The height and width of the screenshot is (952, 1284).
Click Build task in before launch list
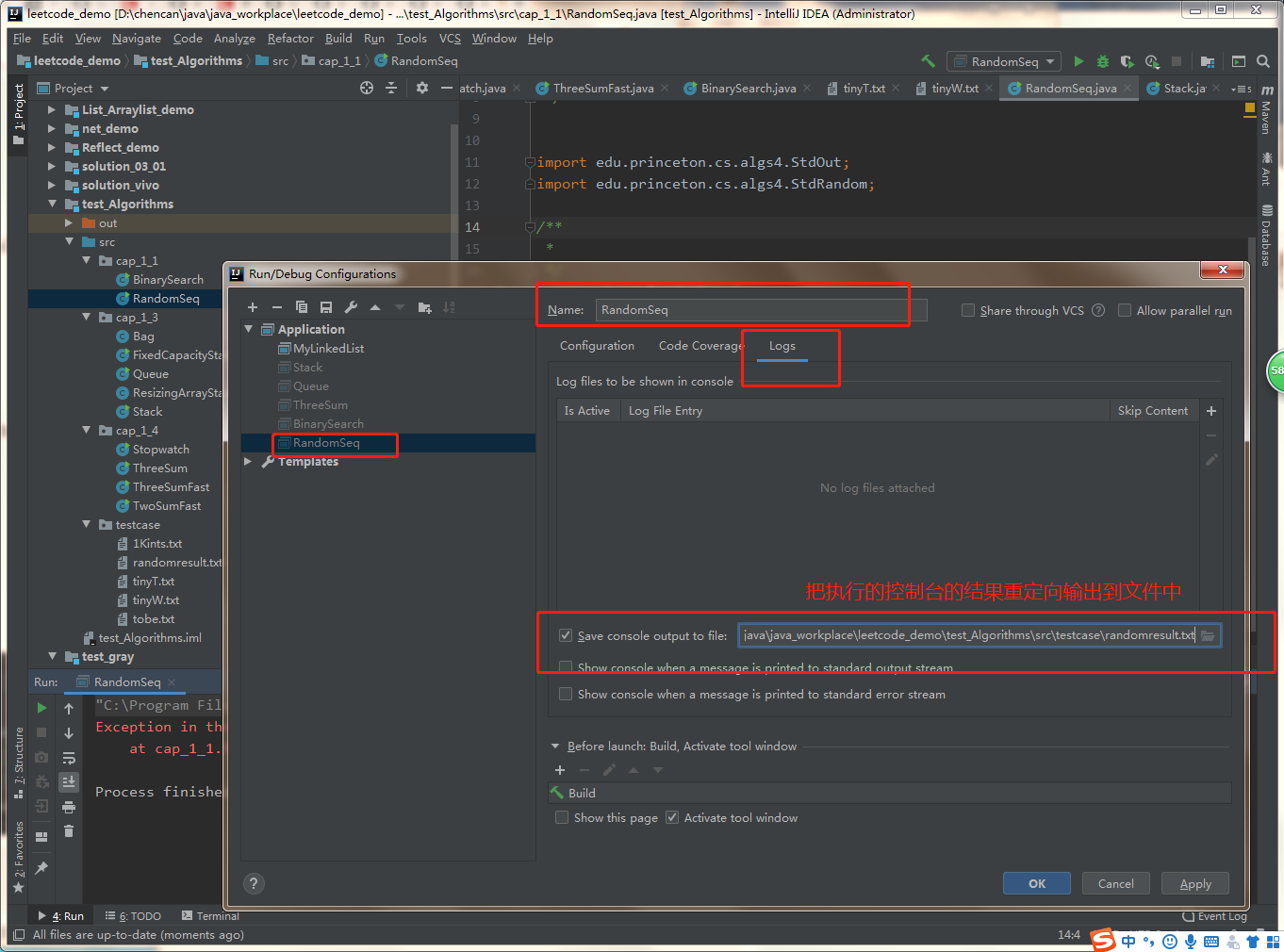890,793
